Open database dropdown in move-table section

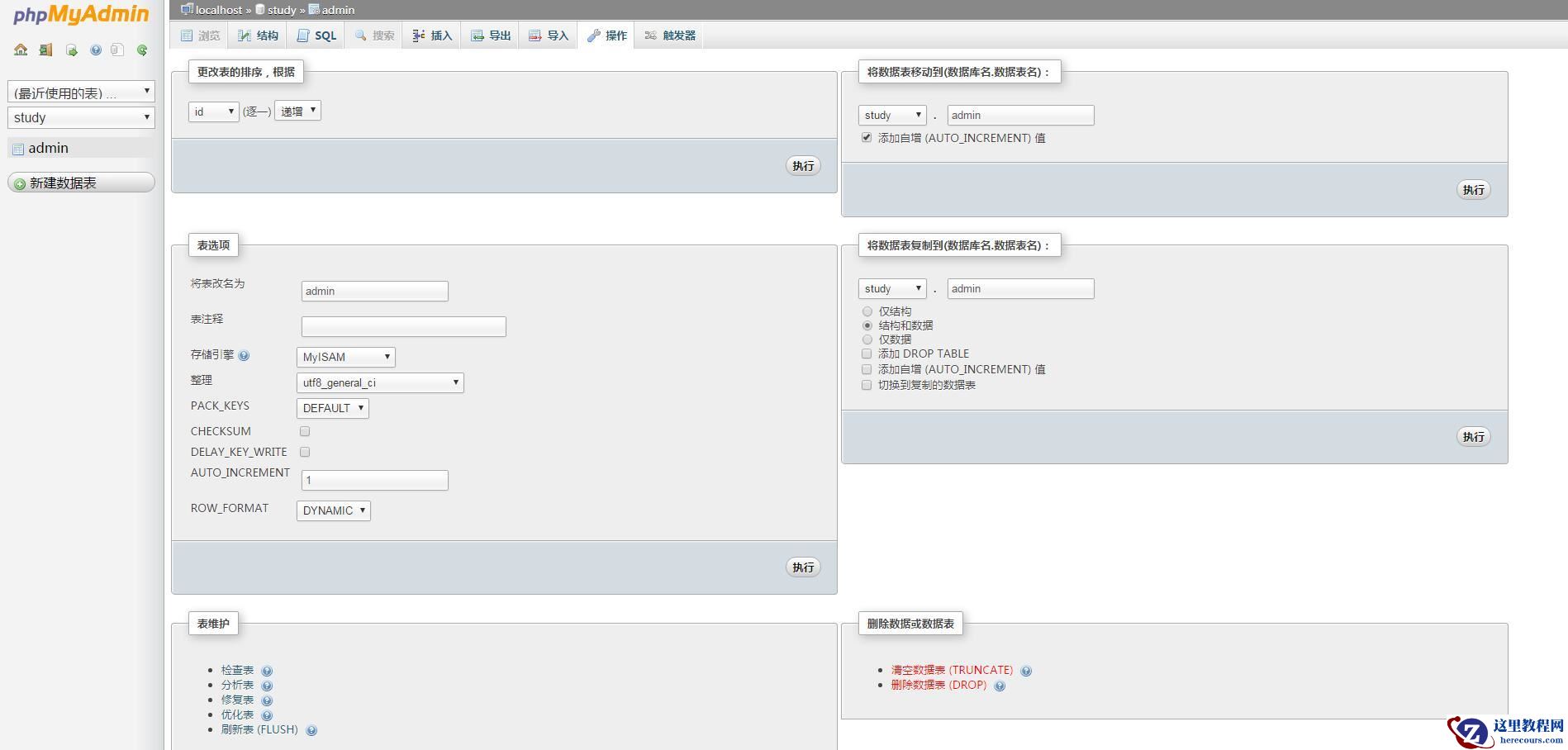[x=892, y=115]
